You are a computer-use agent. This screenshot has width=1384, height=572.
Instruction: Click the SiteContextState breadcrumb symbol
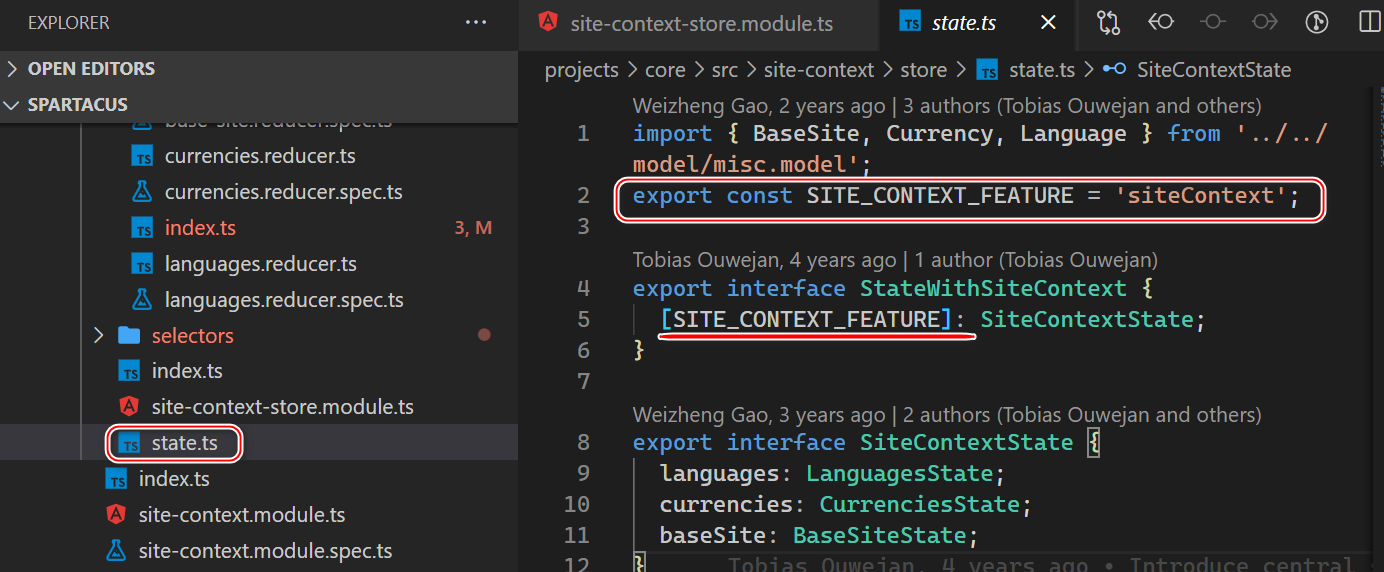1213,70
